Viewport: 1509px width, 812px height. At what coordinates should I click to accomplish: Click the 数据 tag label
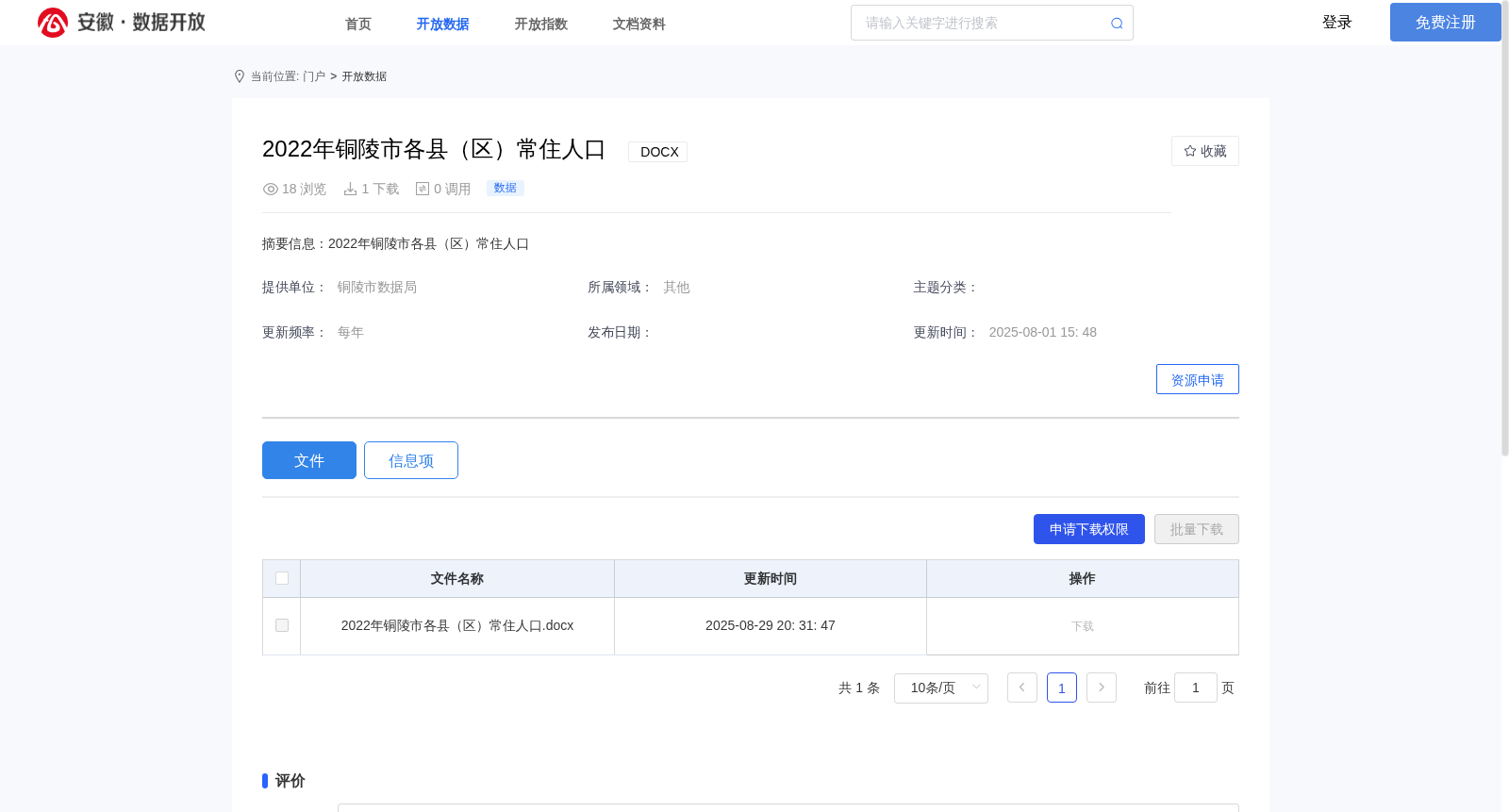pos(506,188)
